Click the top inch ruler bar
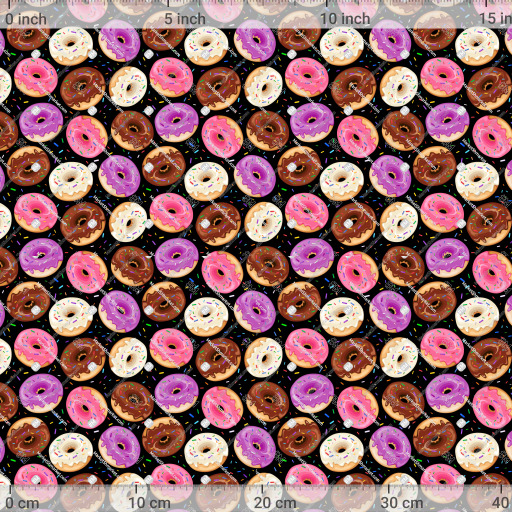The height and width of the screenshot is (512, 512). [x=256, y=14]
